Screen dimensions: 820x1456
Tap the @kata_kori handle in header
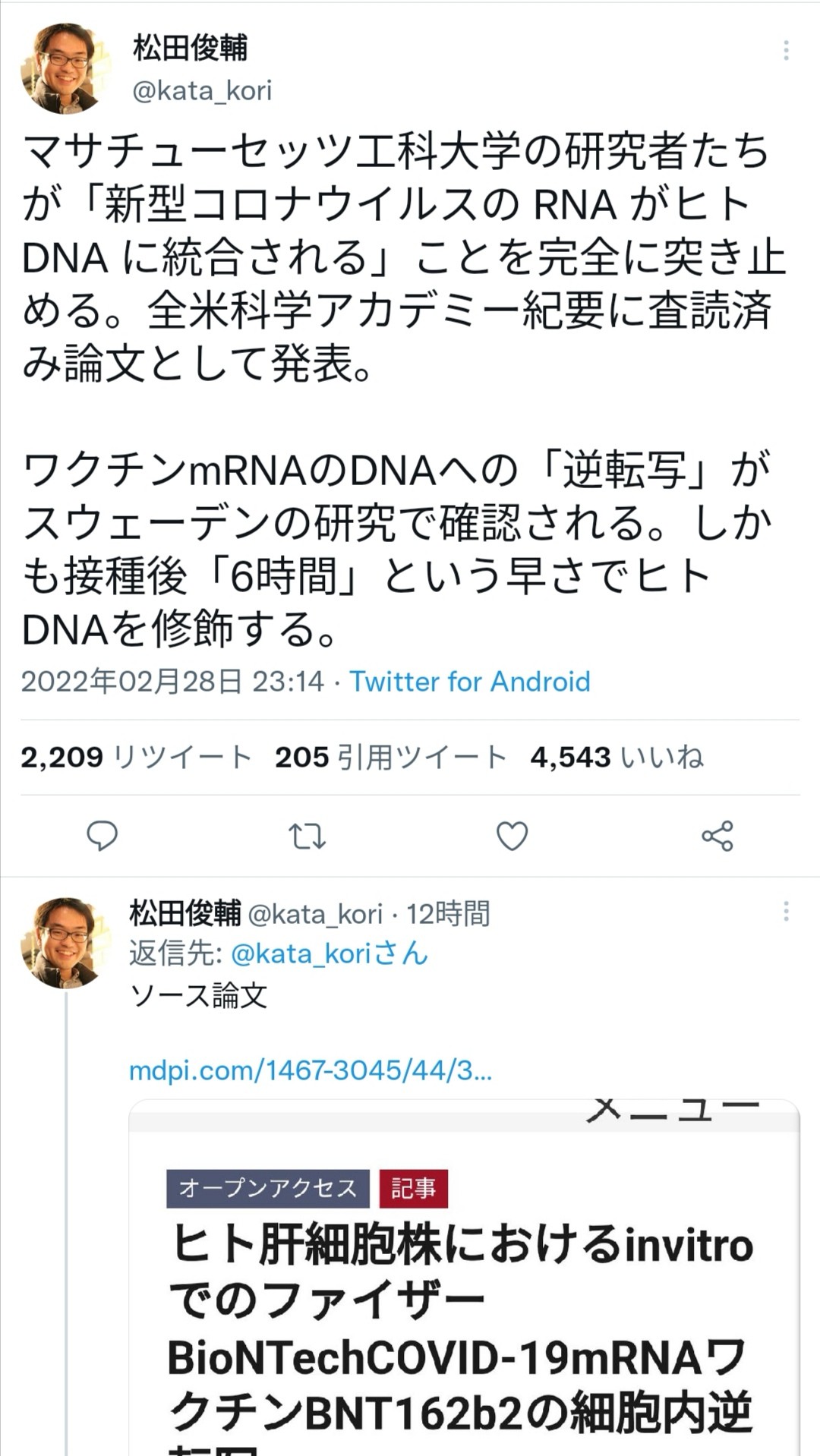[202, 90]
